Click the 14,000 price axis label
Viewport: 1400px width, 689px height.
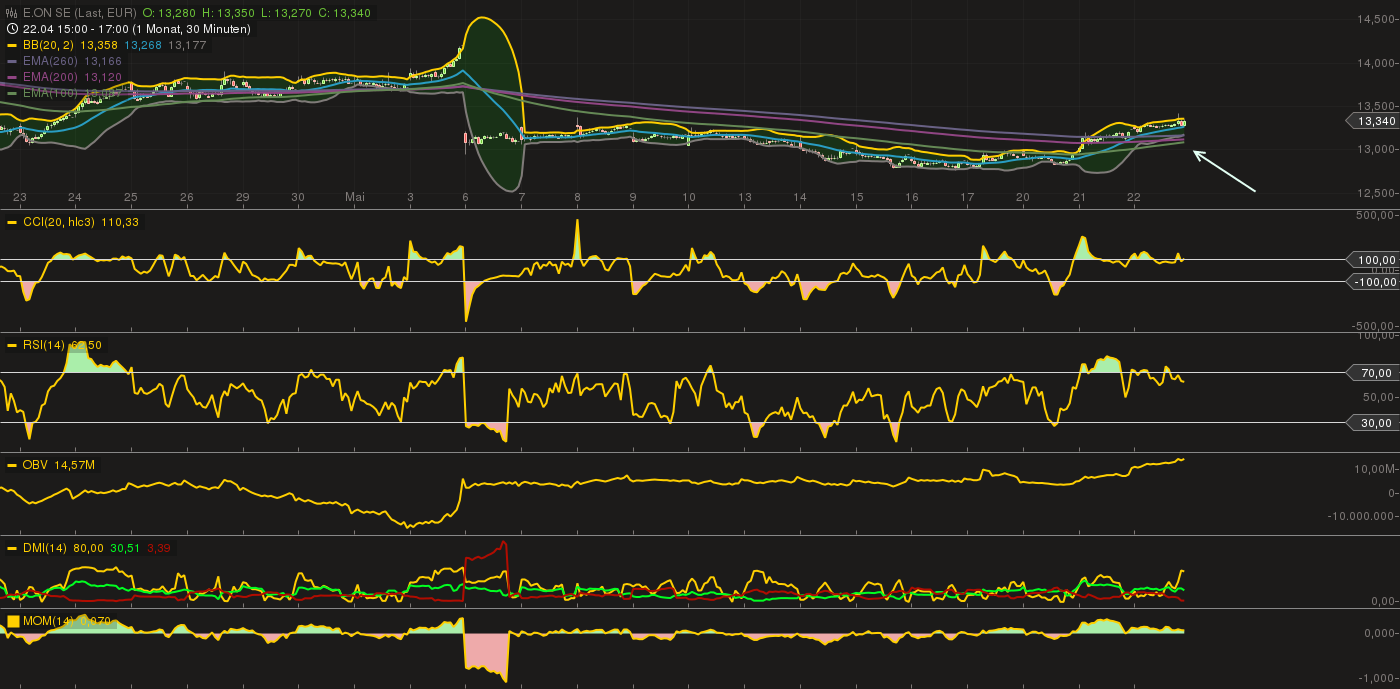(x=1375, y=63)
